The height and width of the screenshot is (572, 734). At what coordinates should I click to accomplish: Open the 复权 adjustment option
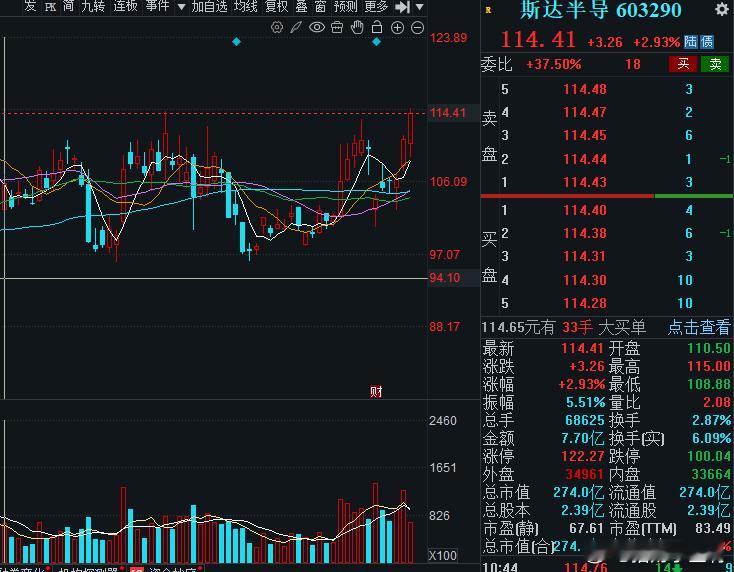(x=277, y=6)
